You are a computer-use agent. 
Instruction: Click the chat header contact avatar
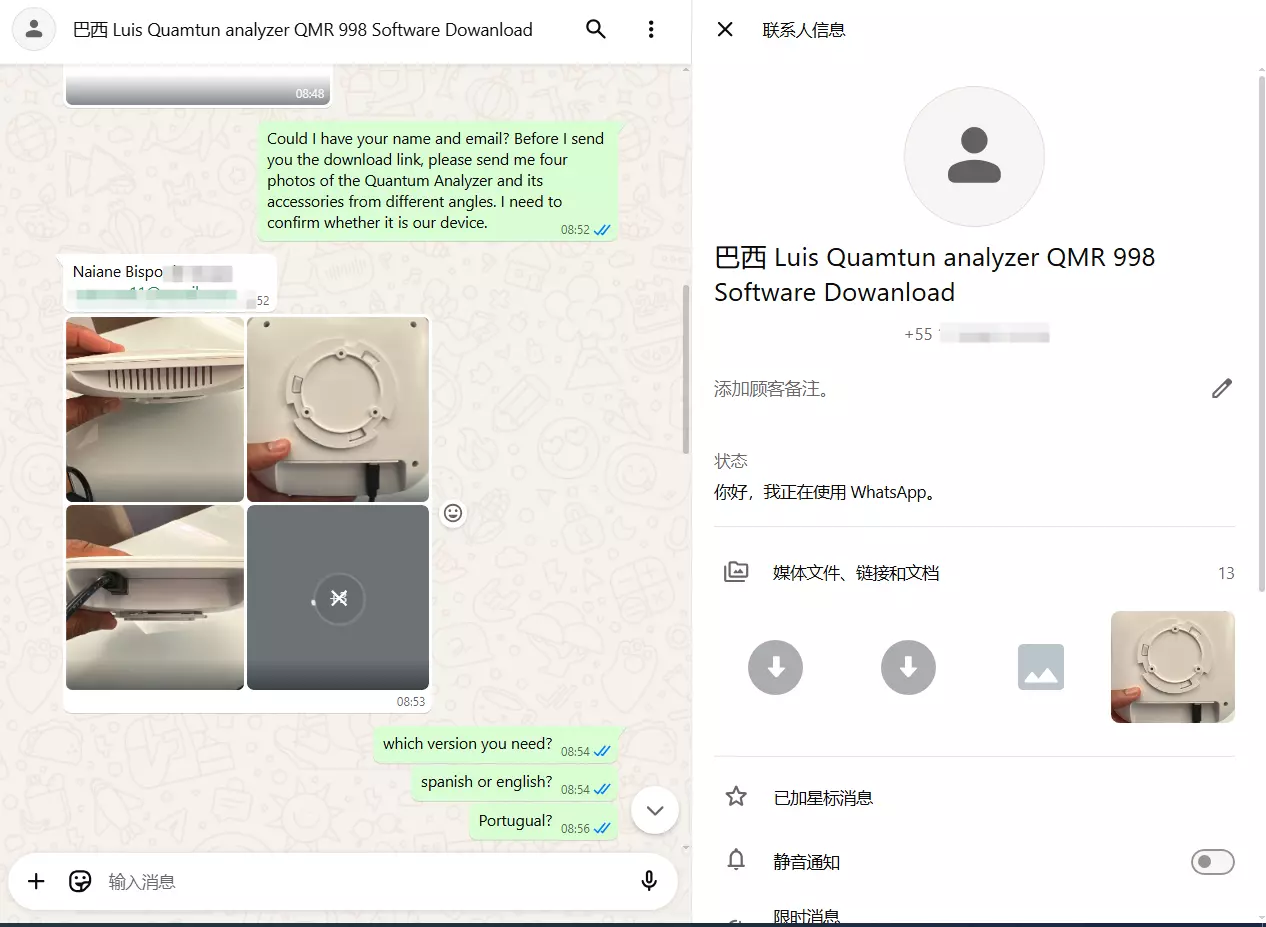coord(34,30)
